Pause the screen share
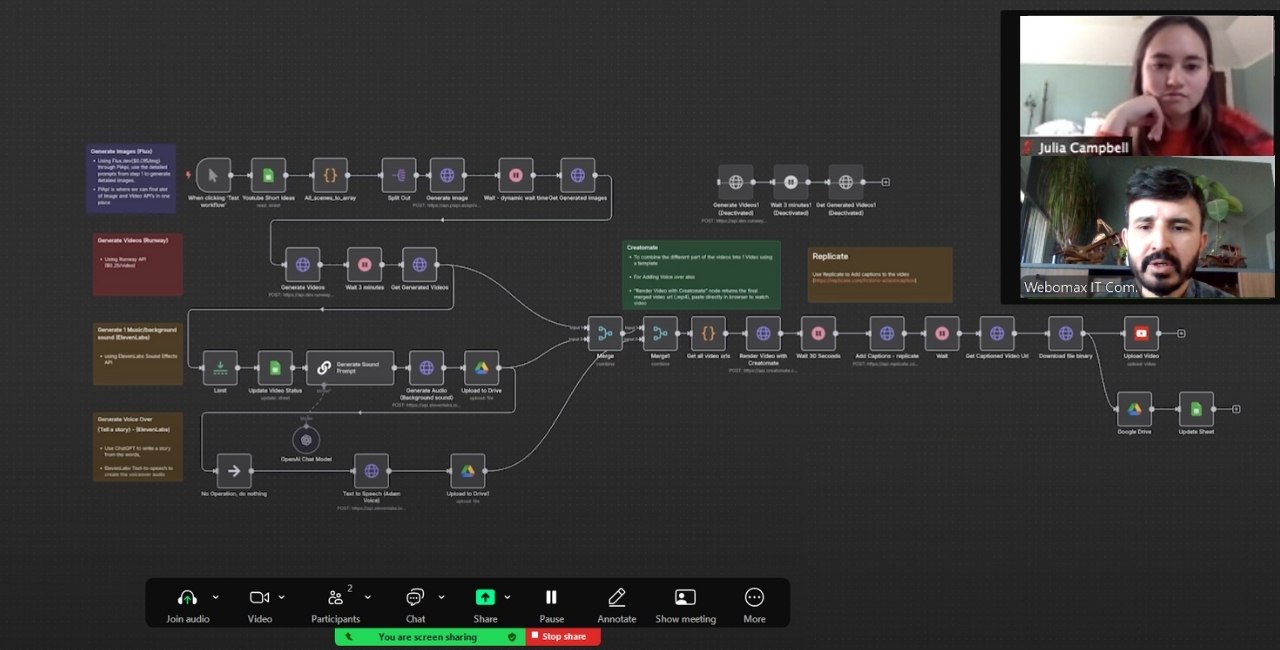Image resolution: width=1280 pixels, height=650 pixels. click(551, 597)
